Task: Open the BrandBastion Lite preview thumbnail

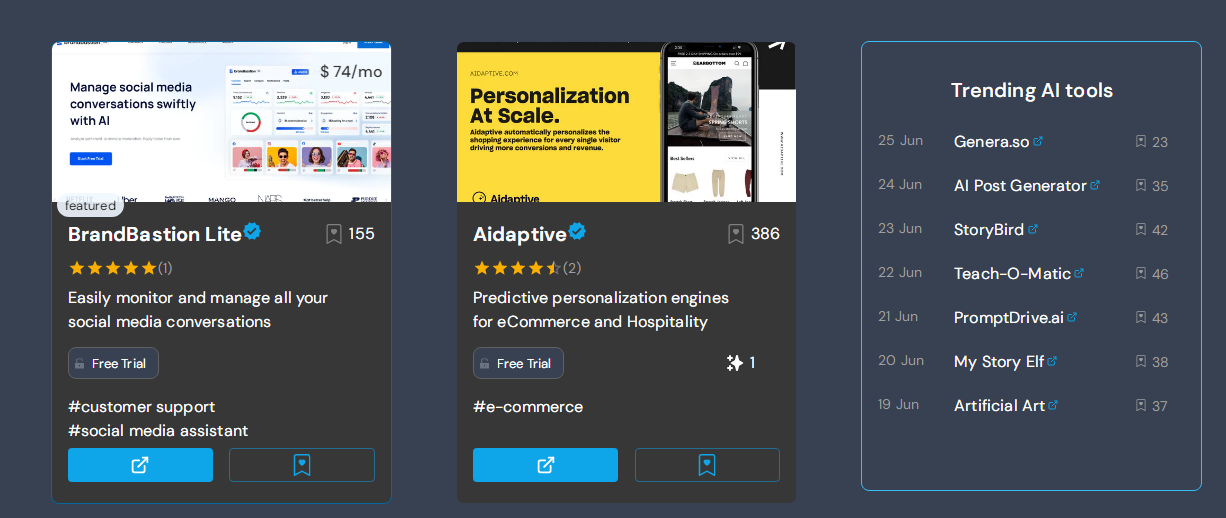Action: pyautogui.click(x=221, y=122)
